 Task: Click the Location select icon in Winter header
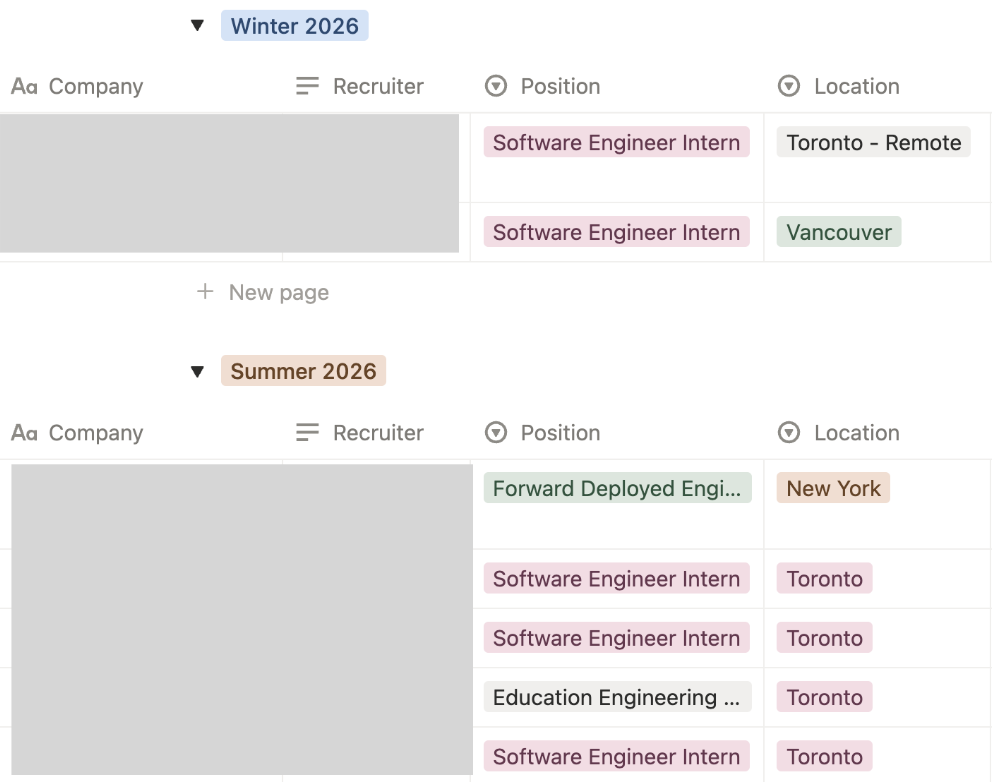[x=789, y=86]
